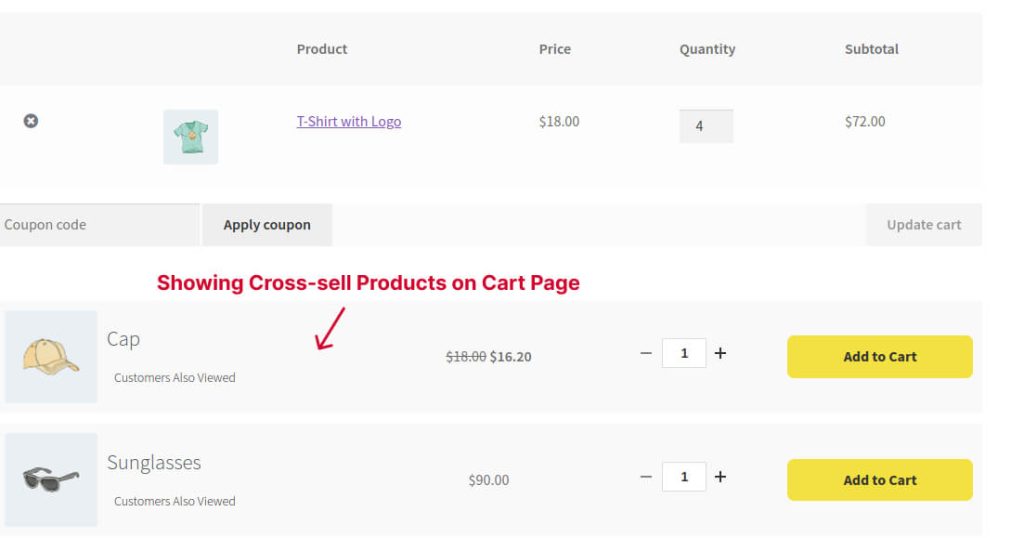The height and width of the screenshot is (538, 1024).
Task: Open the Cap product title
Action: [124, 339]
